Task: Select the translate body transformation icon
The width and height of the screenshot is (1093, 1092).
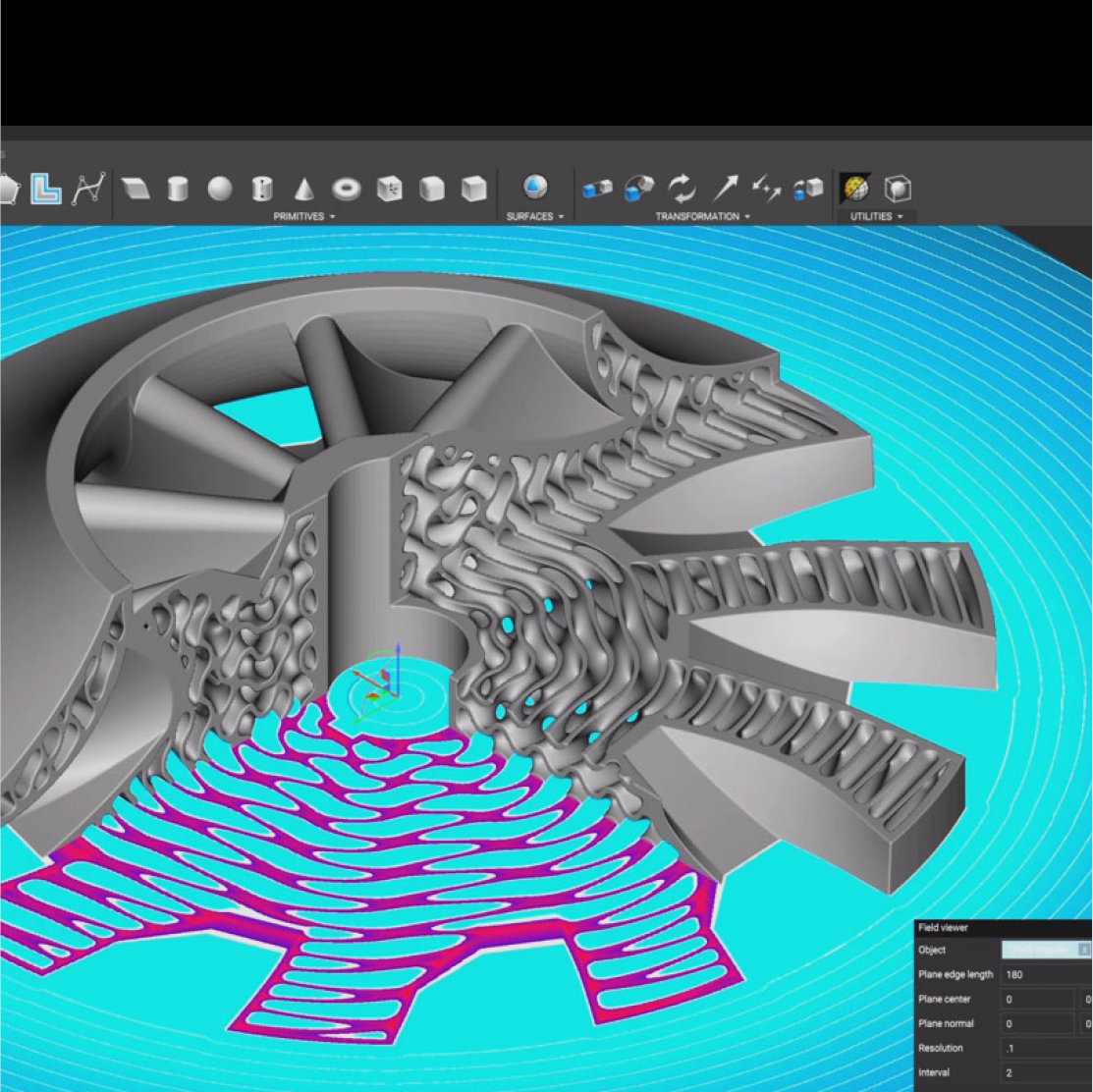Action: [x=597, y=189]
